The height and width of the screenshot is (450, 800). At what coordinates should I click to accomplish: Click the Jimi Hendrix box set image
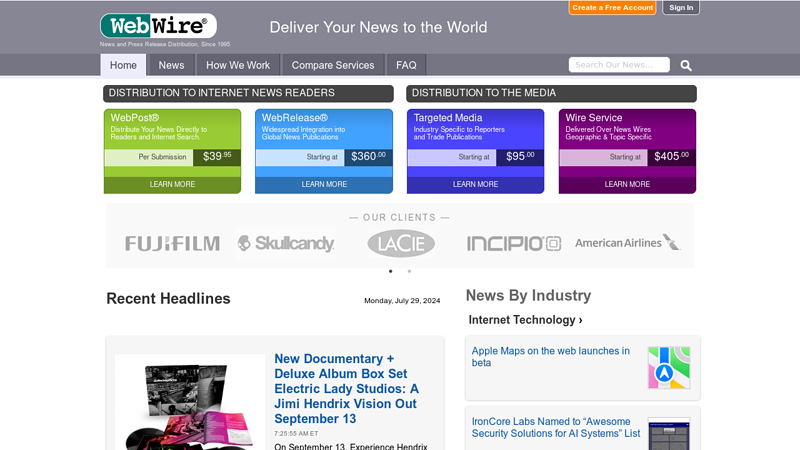[x=190, y=403]
